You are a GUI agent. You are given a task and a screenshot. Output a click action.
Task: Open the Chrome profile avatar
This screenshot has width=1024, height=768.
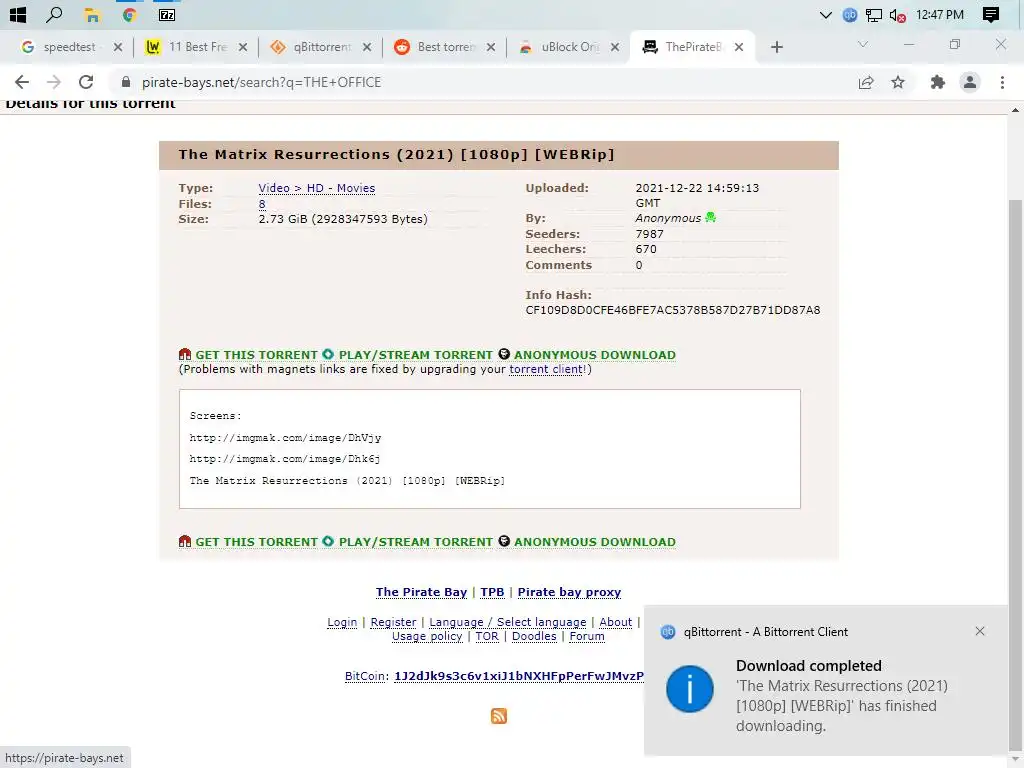pyautogui.click(x=970, y=82)
